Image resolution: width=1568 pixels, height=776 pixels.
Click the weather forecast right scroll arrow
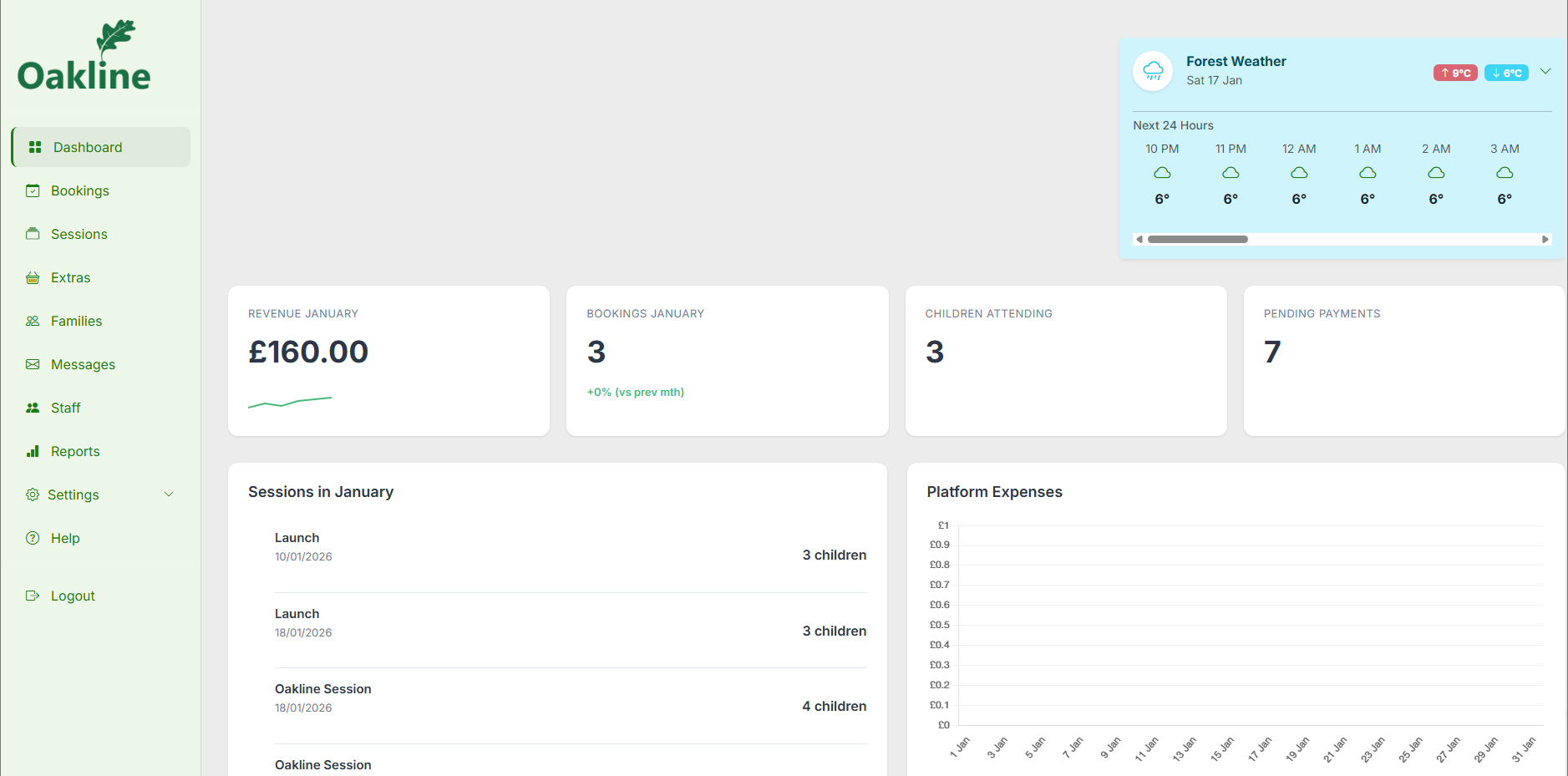(1545, 239)
